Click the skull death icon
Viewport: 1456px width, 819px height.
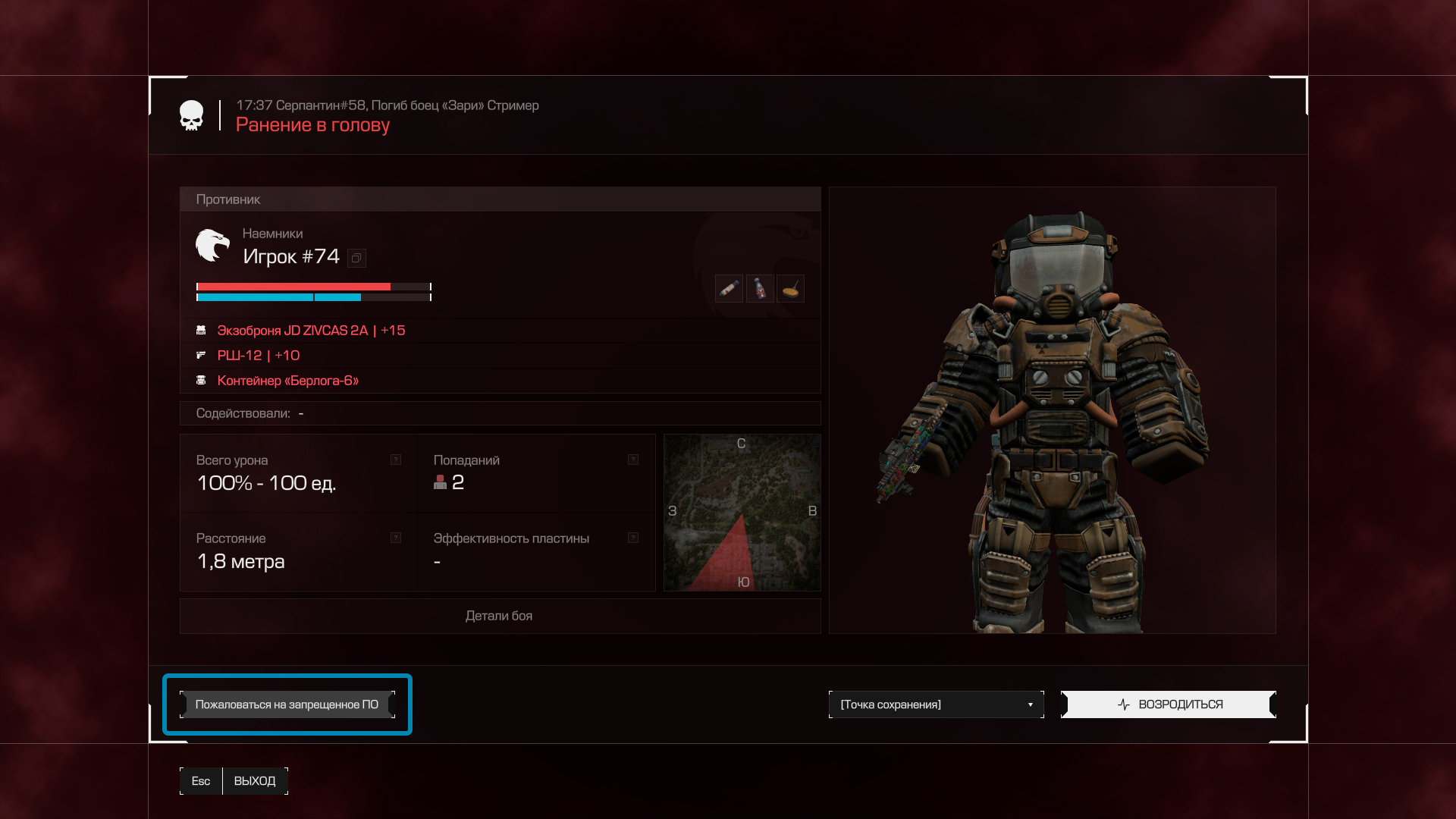[191, 115]
